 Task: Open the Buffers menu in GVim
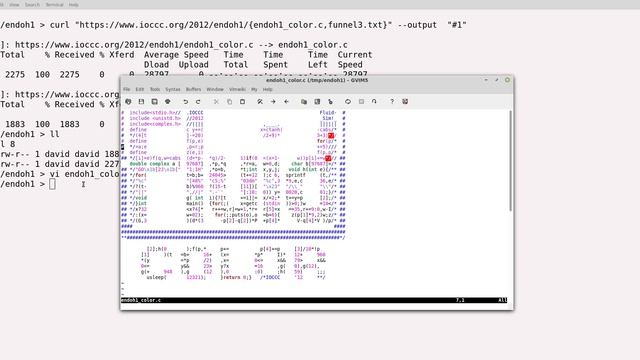[193, 89]
